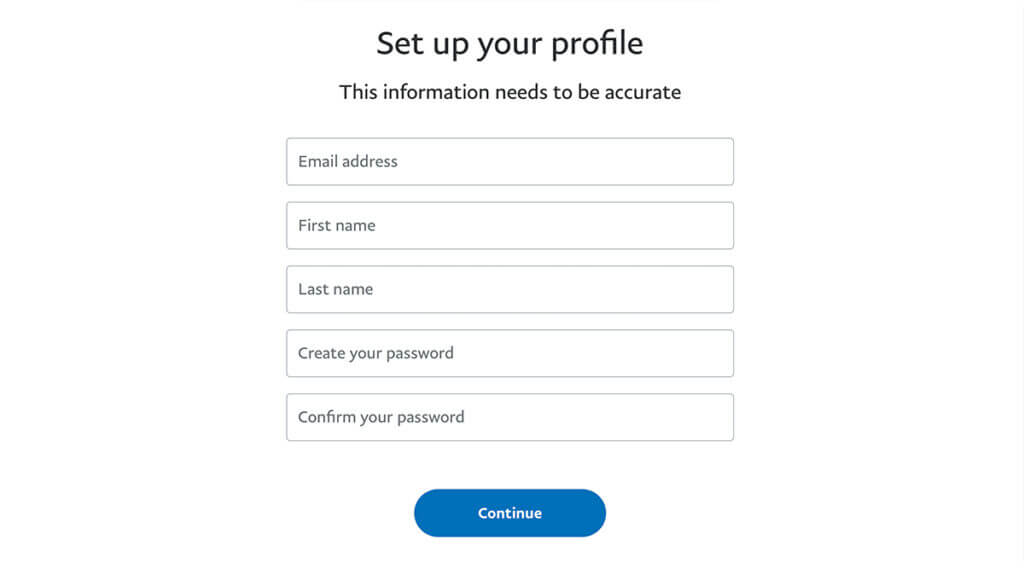The height and width of the screenshot is (568, 1024).
Task: Place cursor in the first form field
Action: point(509,161)
